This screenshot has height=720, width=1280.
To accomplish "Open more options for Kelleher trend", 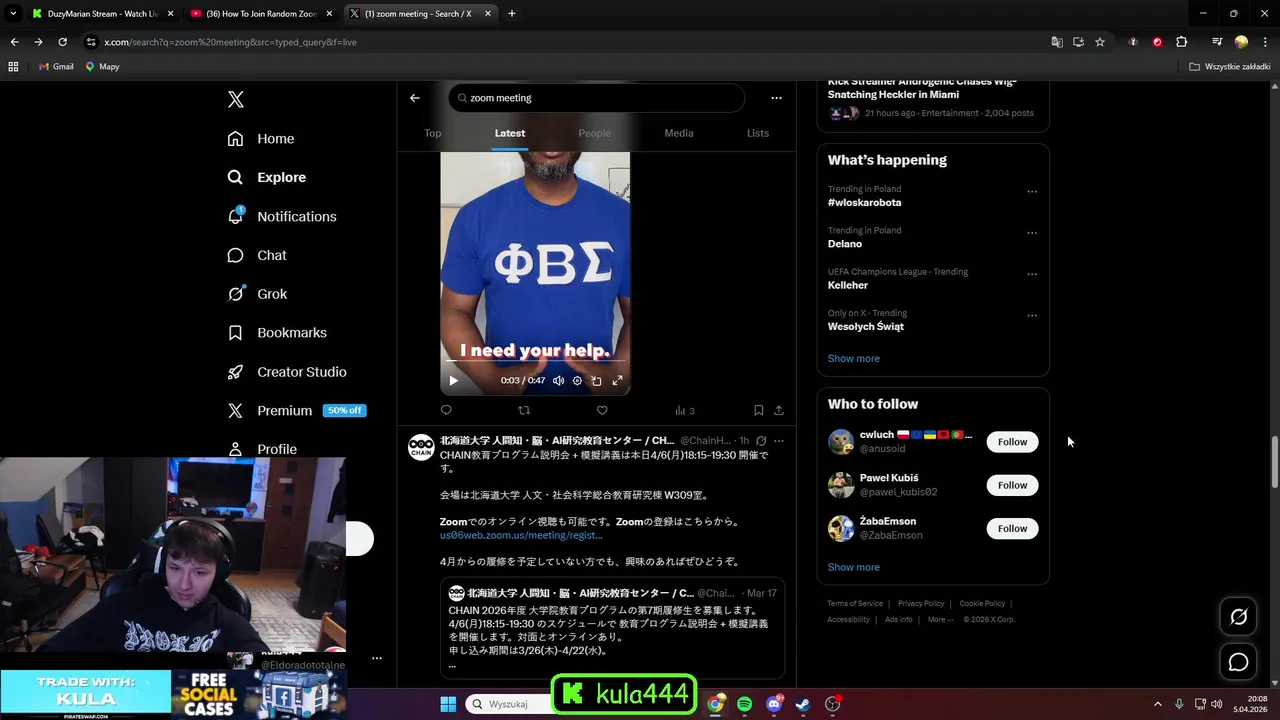I will pyautogui.click(x=1032, y=274).
